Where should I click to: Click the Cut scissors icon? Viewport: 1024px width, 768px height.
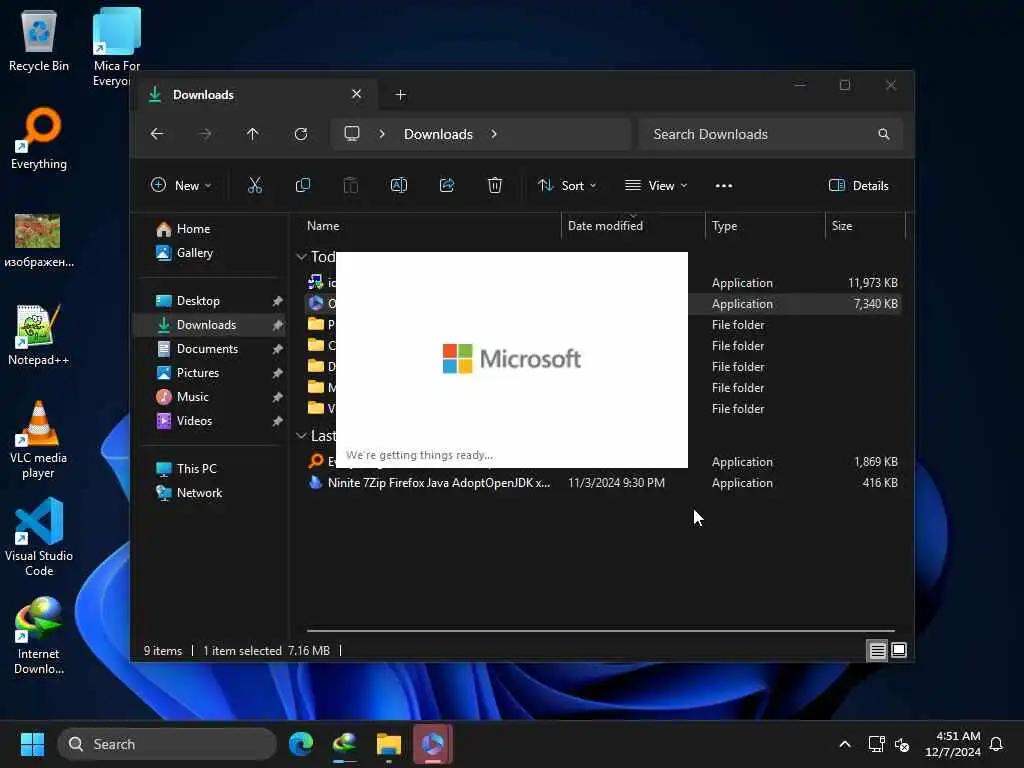click(255, 185)
